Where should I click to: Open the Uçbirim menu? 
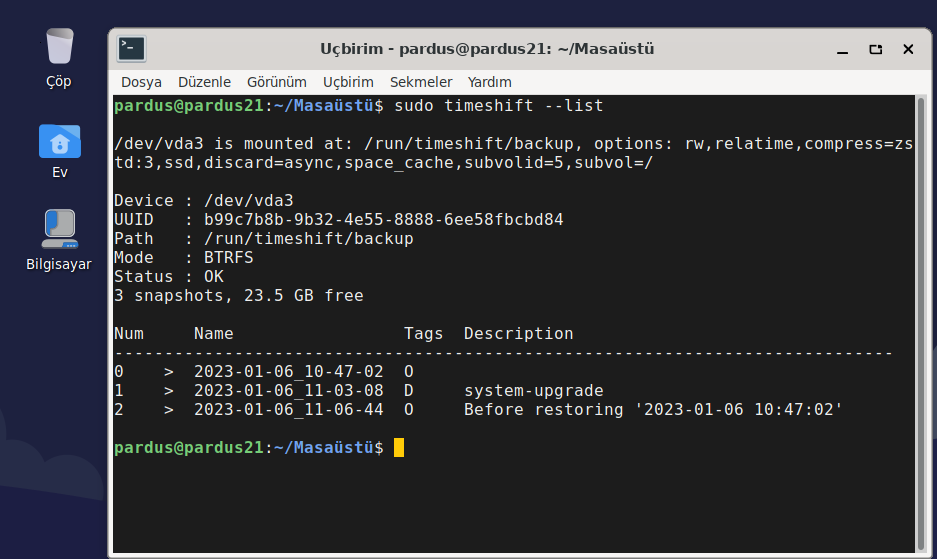coord(348,82)
